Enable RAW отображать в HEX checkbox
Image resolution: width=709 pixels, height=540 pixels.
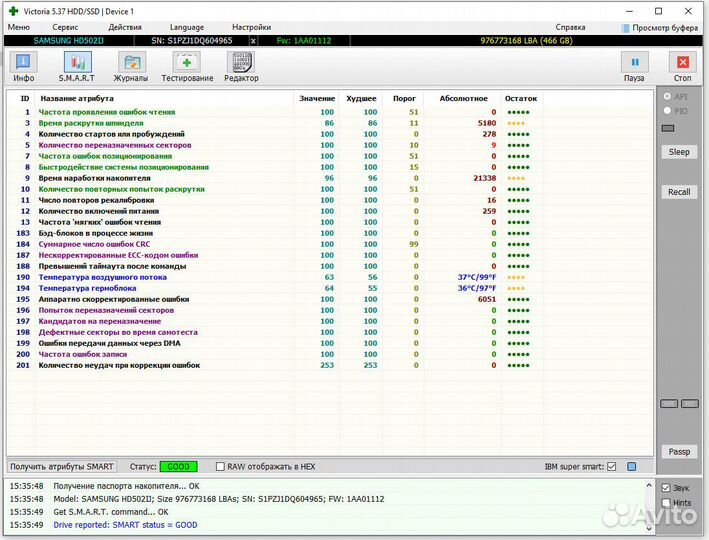pos(221,467)
